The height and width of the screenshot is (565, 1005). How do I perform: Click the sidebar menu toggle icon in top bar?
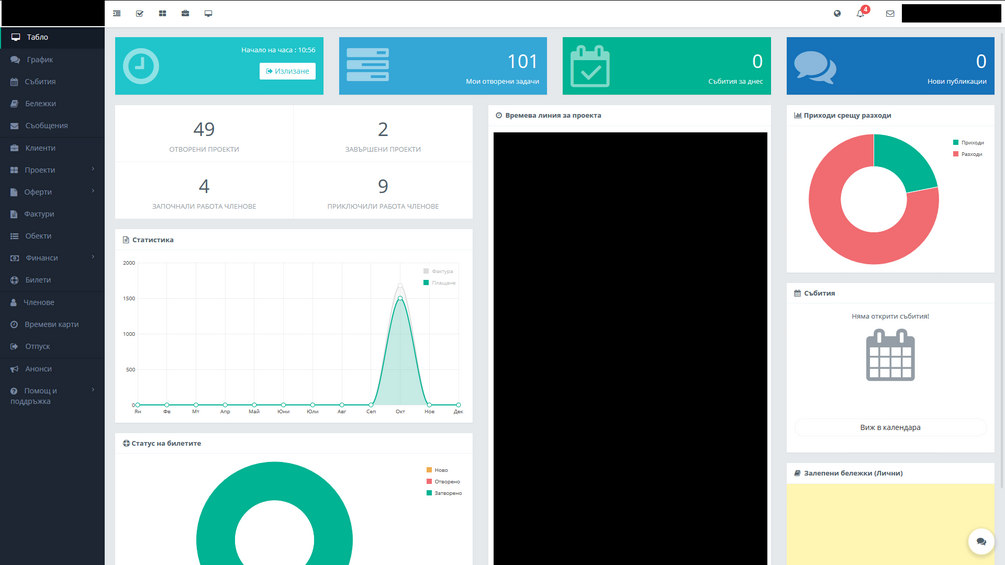pos(117,13)
